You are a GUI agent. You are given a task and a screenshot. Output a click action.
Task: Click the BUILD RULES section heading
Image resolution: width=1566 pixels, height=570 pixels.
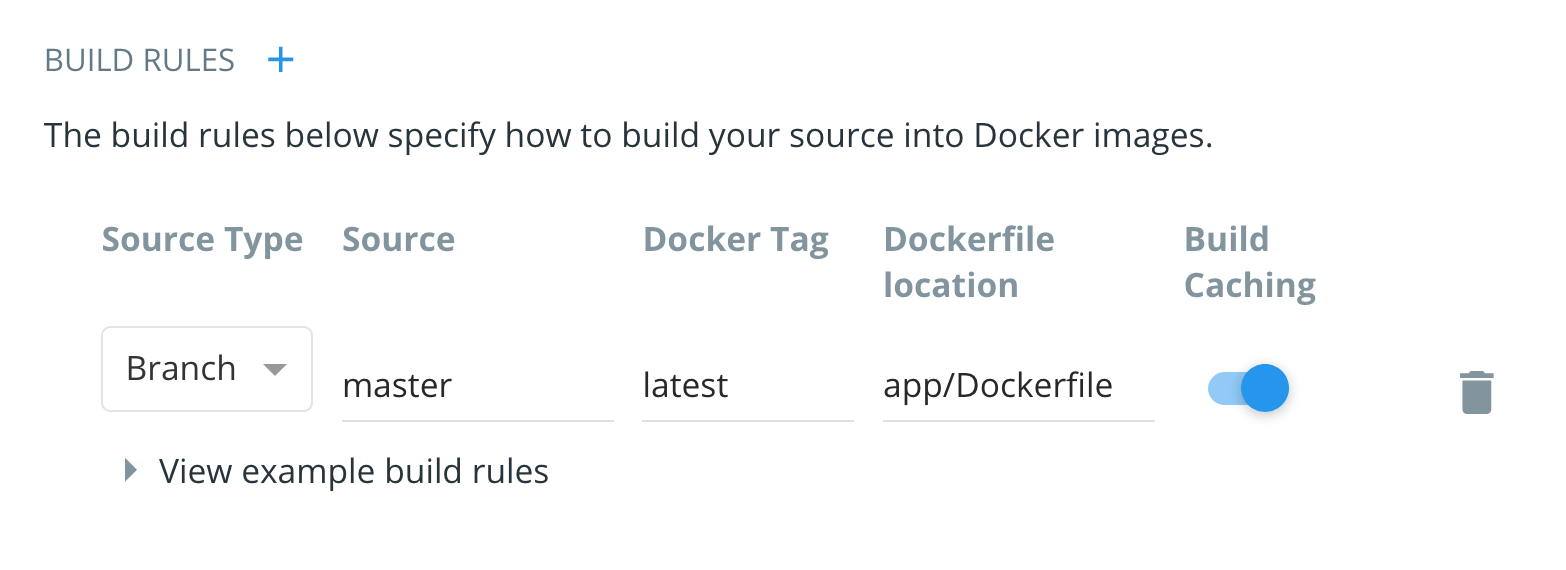[140, 61]
